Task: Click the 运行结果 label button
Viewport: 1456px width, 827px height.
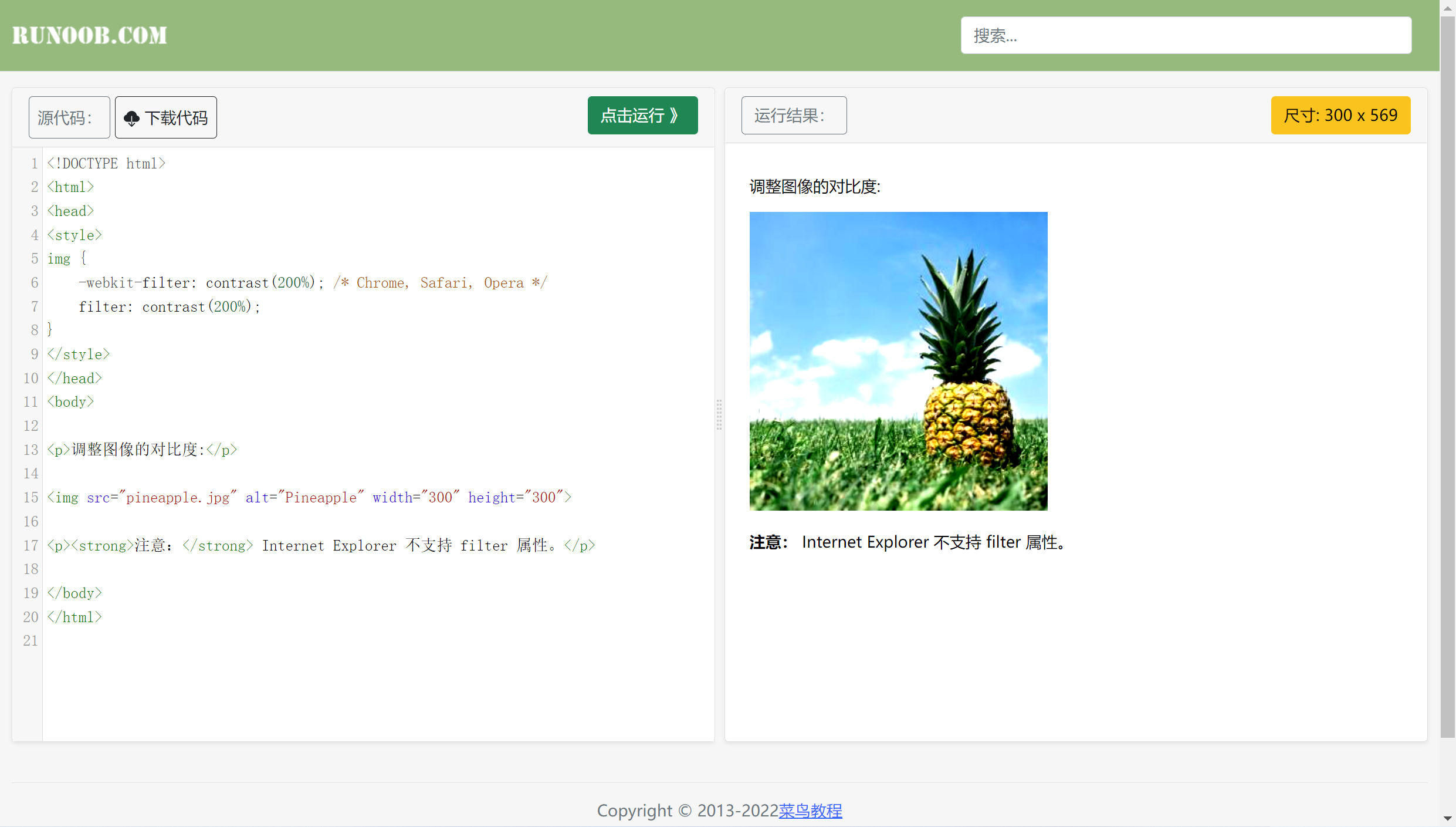Action: click(794, 115)
